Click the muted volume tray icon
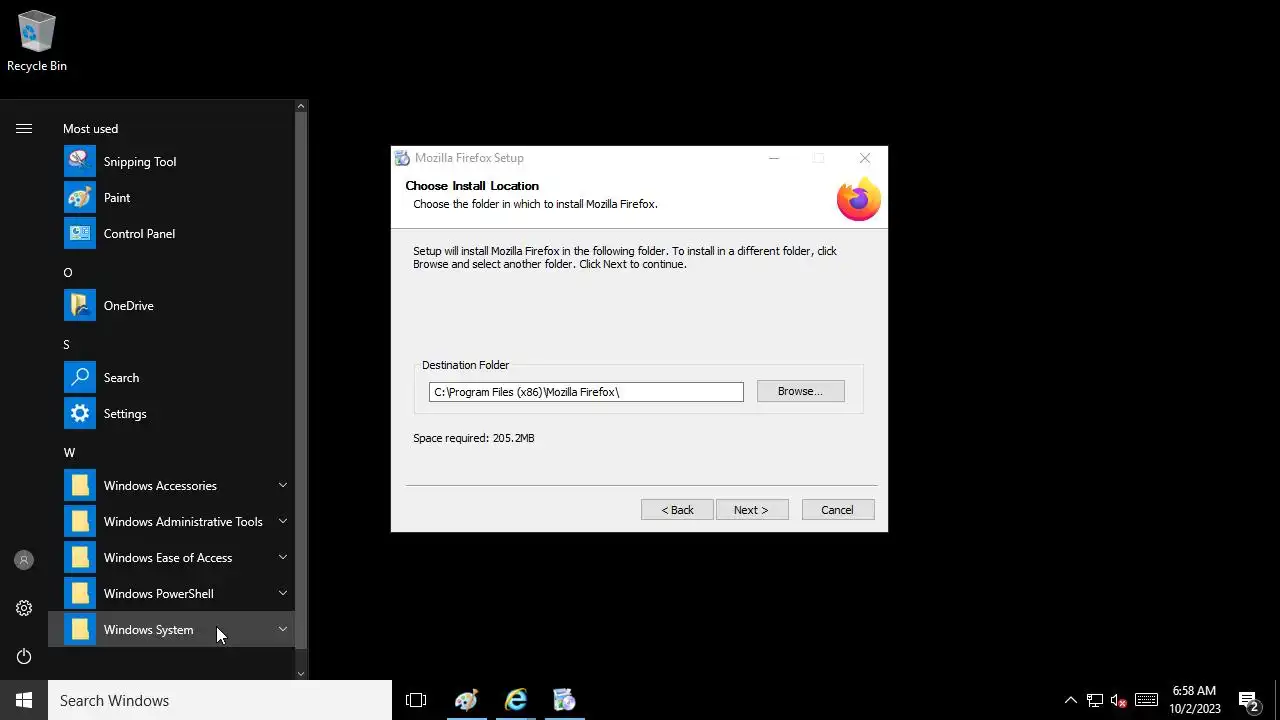 coord(1119,700)
